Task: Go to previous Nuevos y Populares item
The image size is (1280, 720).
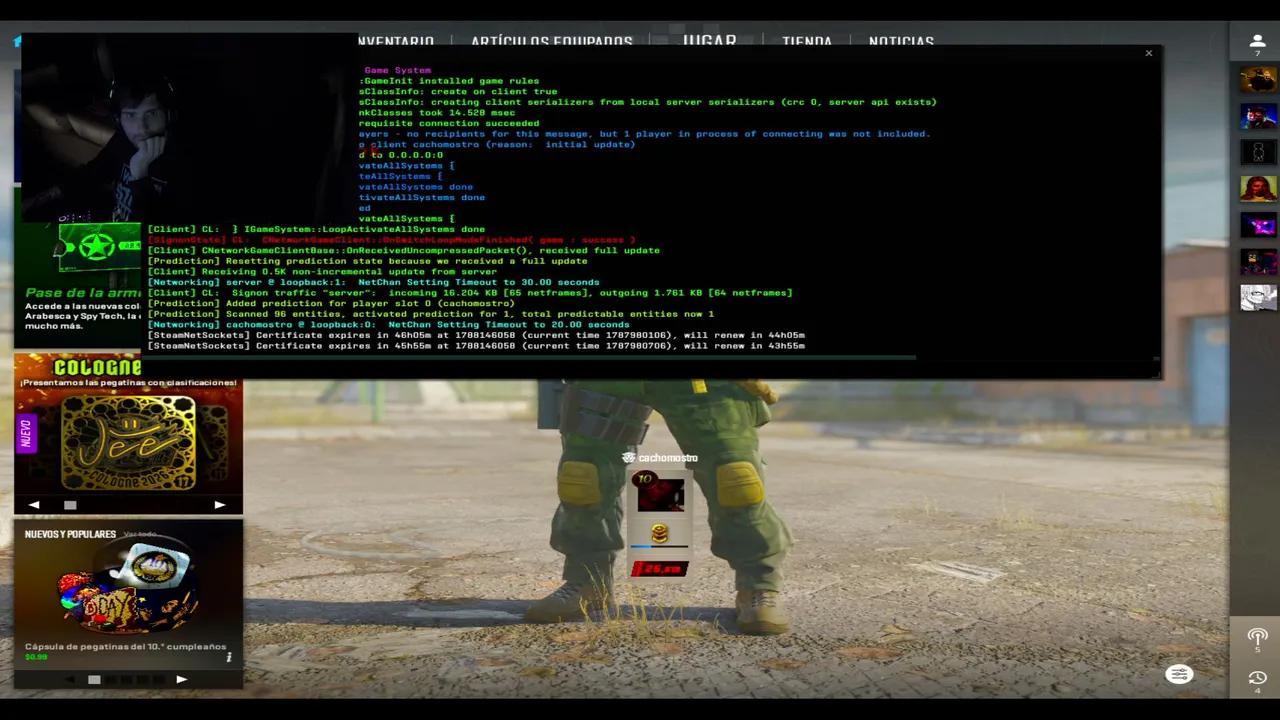Action: (x=69, y=679)
